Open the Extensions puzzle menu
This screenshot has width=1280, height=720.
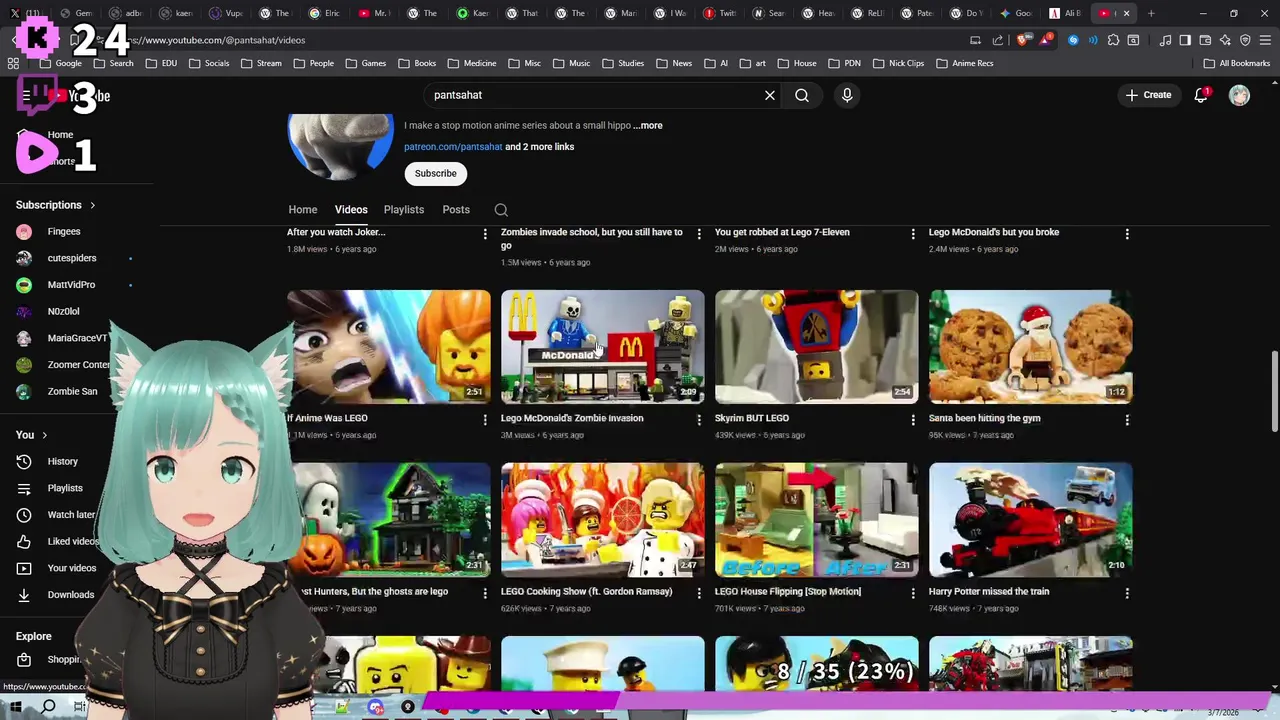(1113, 40)
